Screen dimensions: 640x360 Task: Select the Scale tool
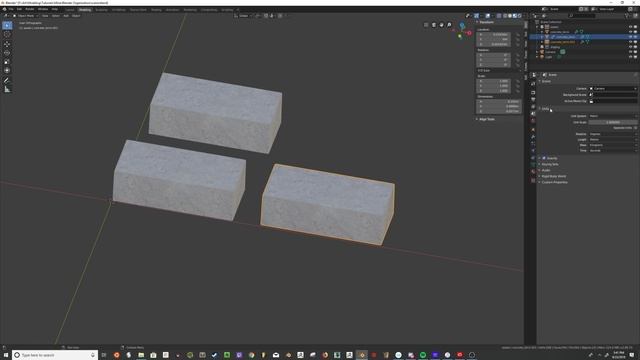(7, 62)
